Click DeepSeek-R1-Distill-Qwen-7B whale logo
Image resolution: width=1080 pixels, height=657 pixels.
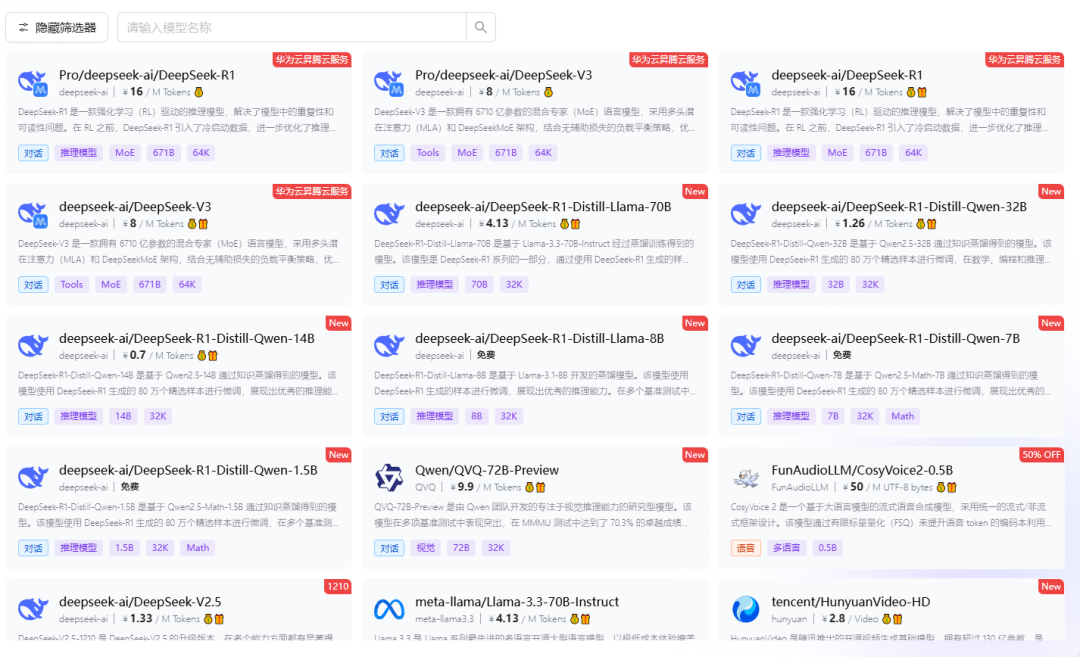[x=745, y=345]
